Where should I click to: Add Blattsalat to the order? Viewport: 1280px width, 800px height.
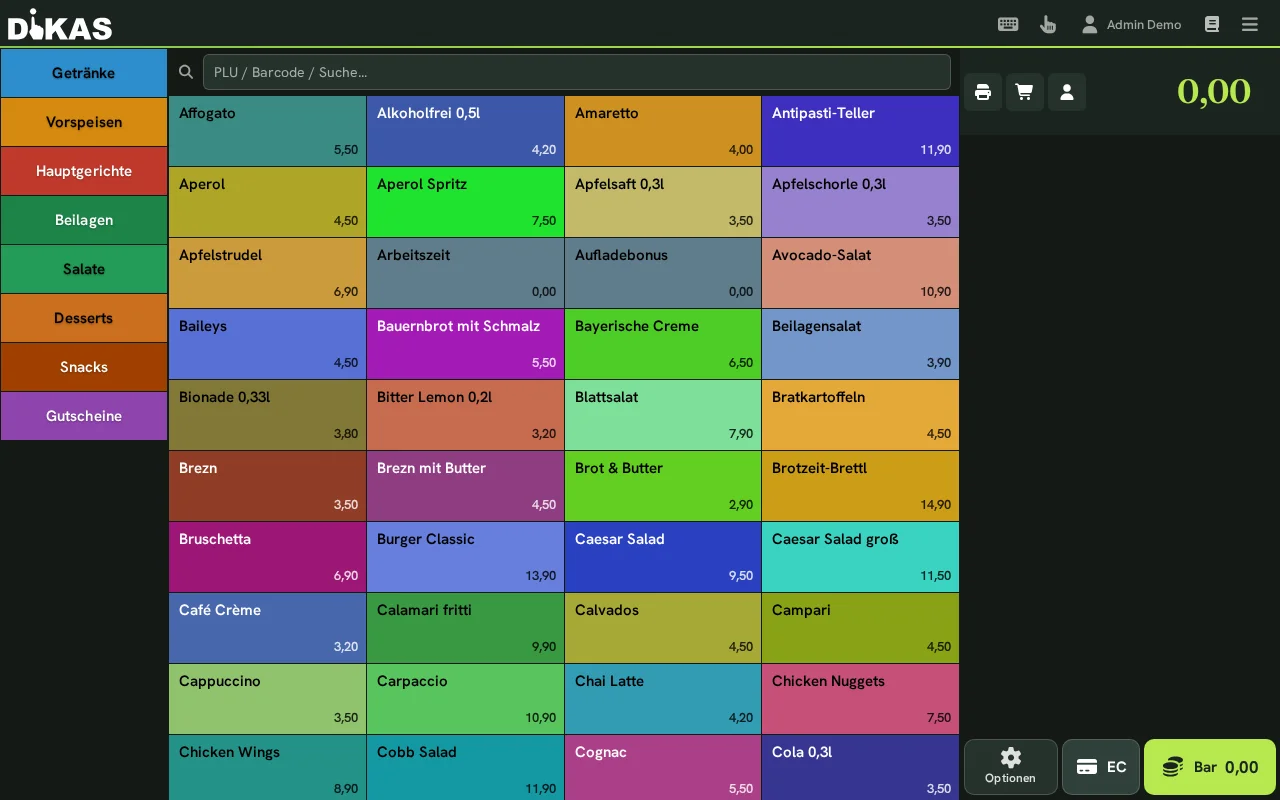[663, 415]
